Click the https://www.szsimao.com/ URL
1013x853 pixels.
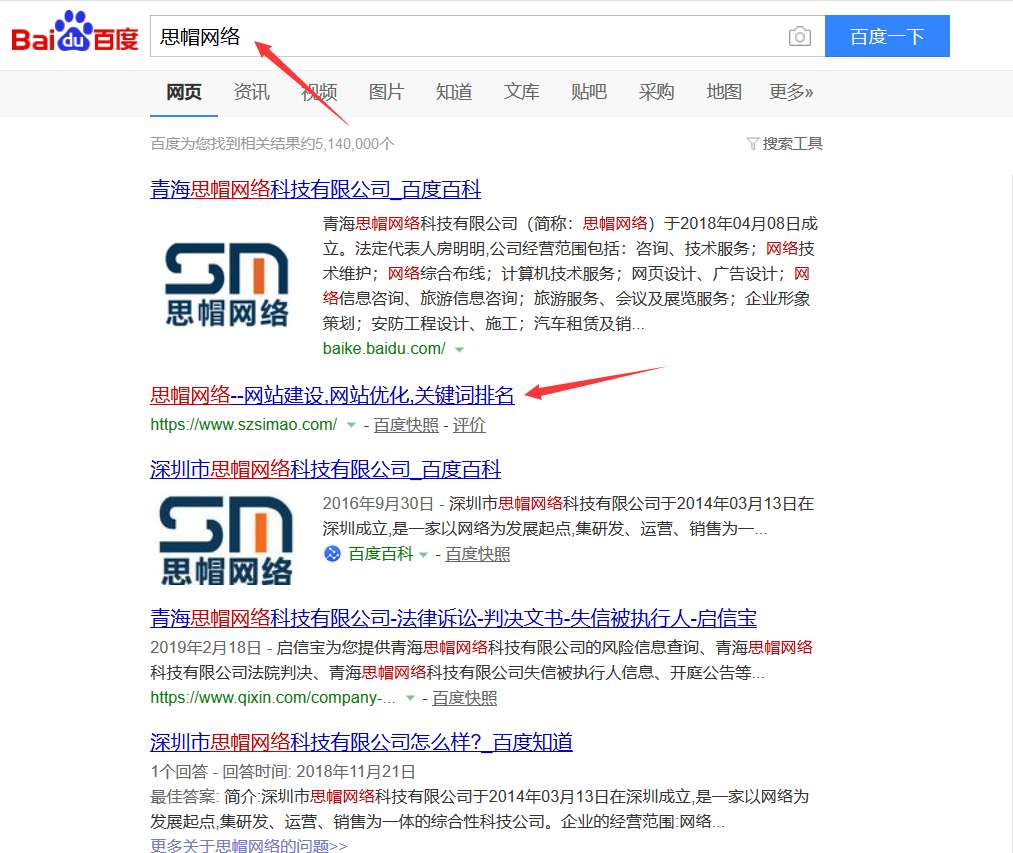click(x=244, y=425)
